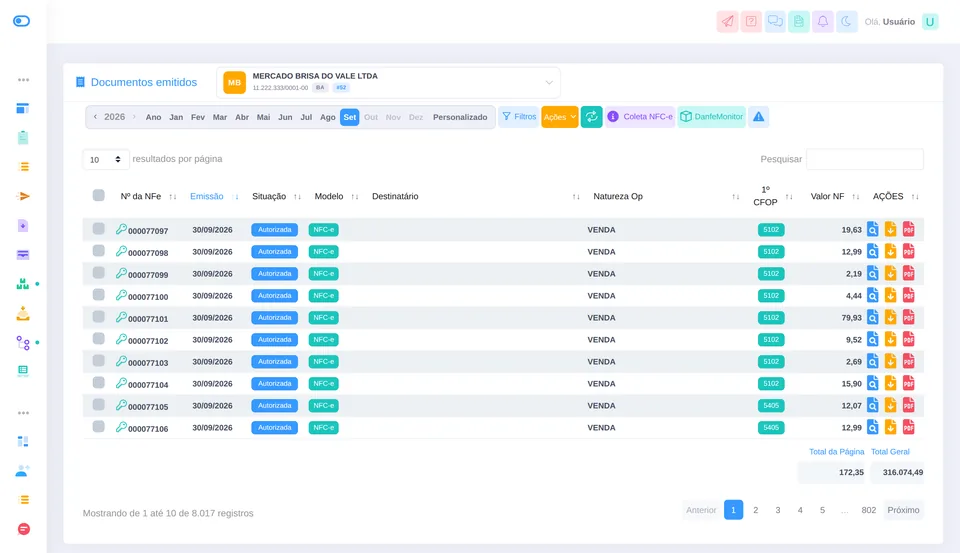Viewport: 960px width, 553px height.
Task: Select the Ano period tab
Action: click(x=154, y=117)
